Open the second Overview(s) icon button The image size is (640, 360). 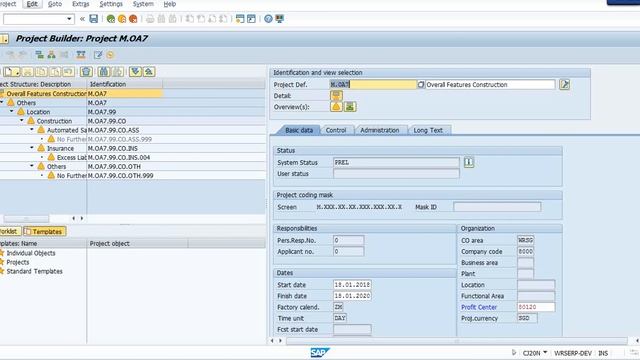(350, 107)
